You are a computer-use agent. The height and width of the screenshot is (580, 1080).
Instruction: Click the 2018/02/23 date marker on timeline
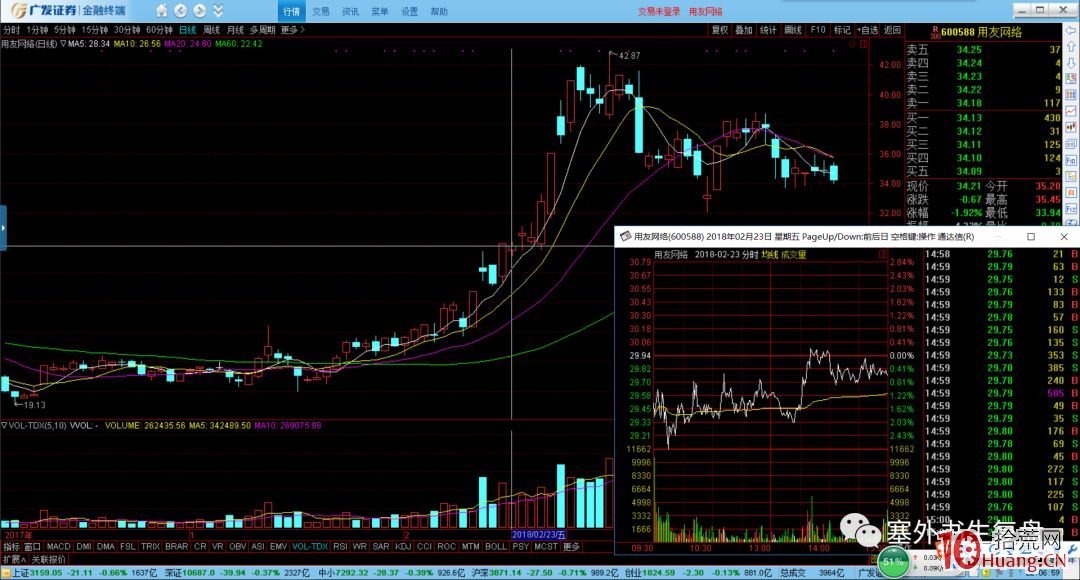click(539, 535)
